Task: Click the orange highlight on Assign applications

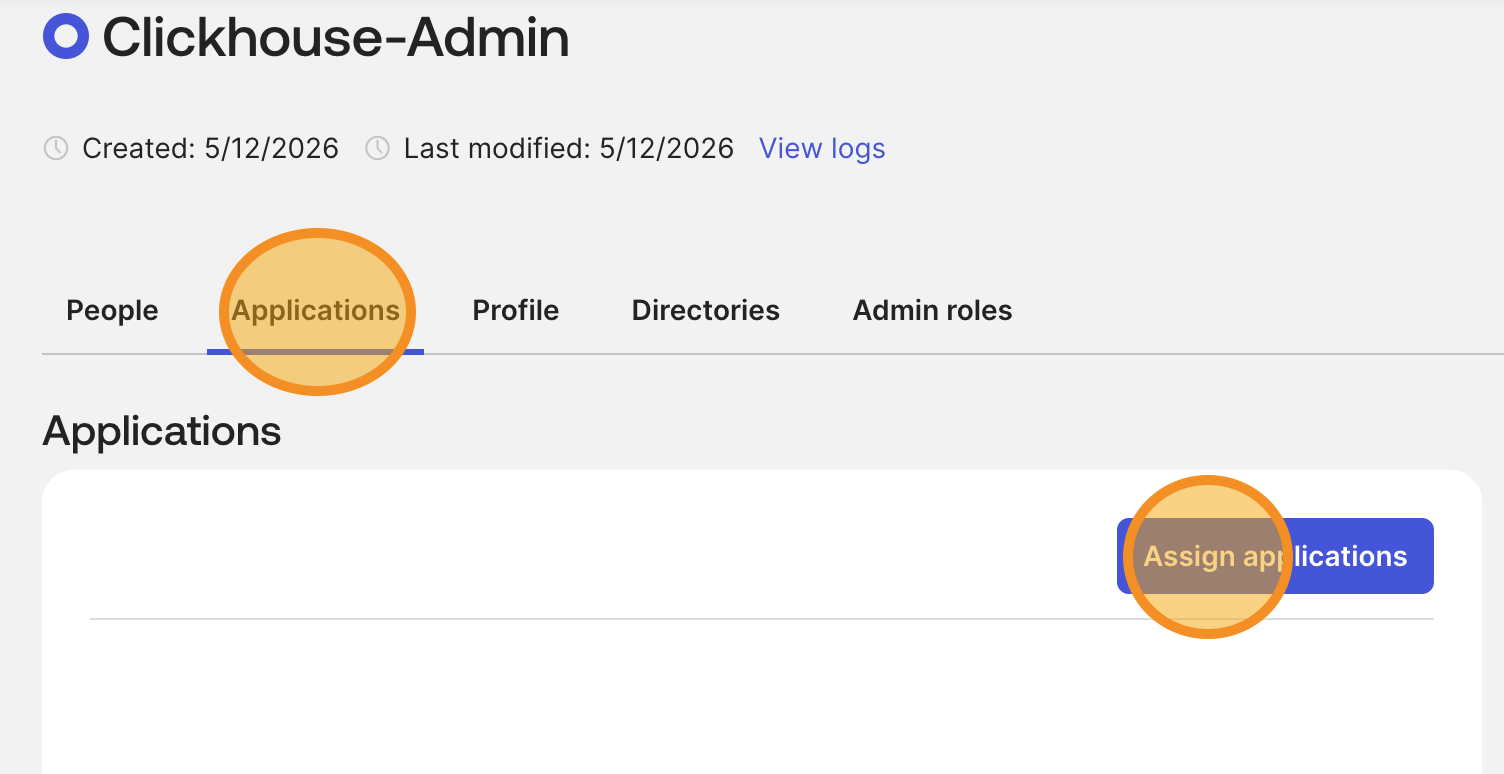Action: click(1206, 557)
